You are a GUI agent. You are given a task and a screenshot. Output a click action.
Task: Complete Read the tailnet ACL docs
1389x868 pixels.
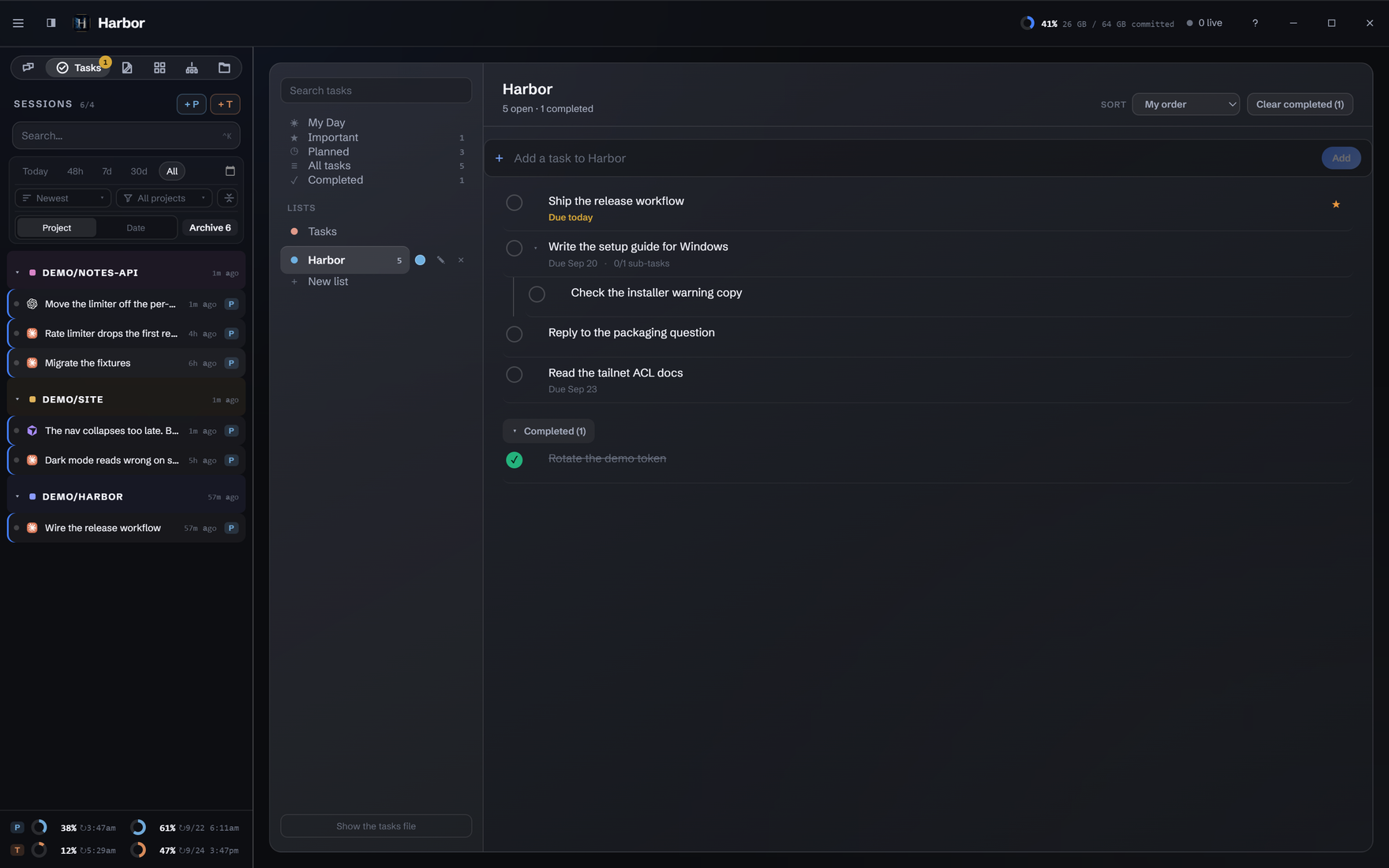pyautogui.click(x=515, y=375)
